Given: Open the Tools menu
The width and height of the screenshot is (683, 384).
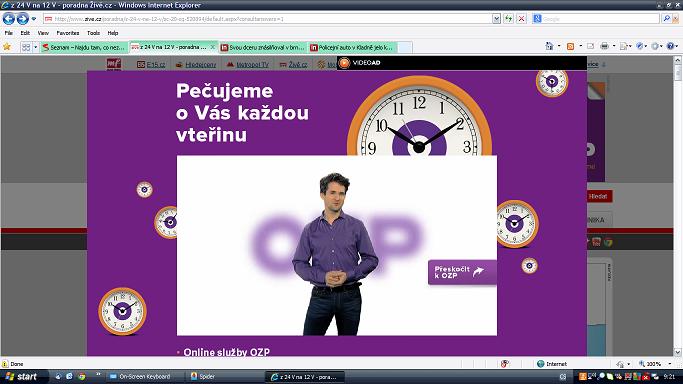Looking at the screenshot, I should coord(93,33).
